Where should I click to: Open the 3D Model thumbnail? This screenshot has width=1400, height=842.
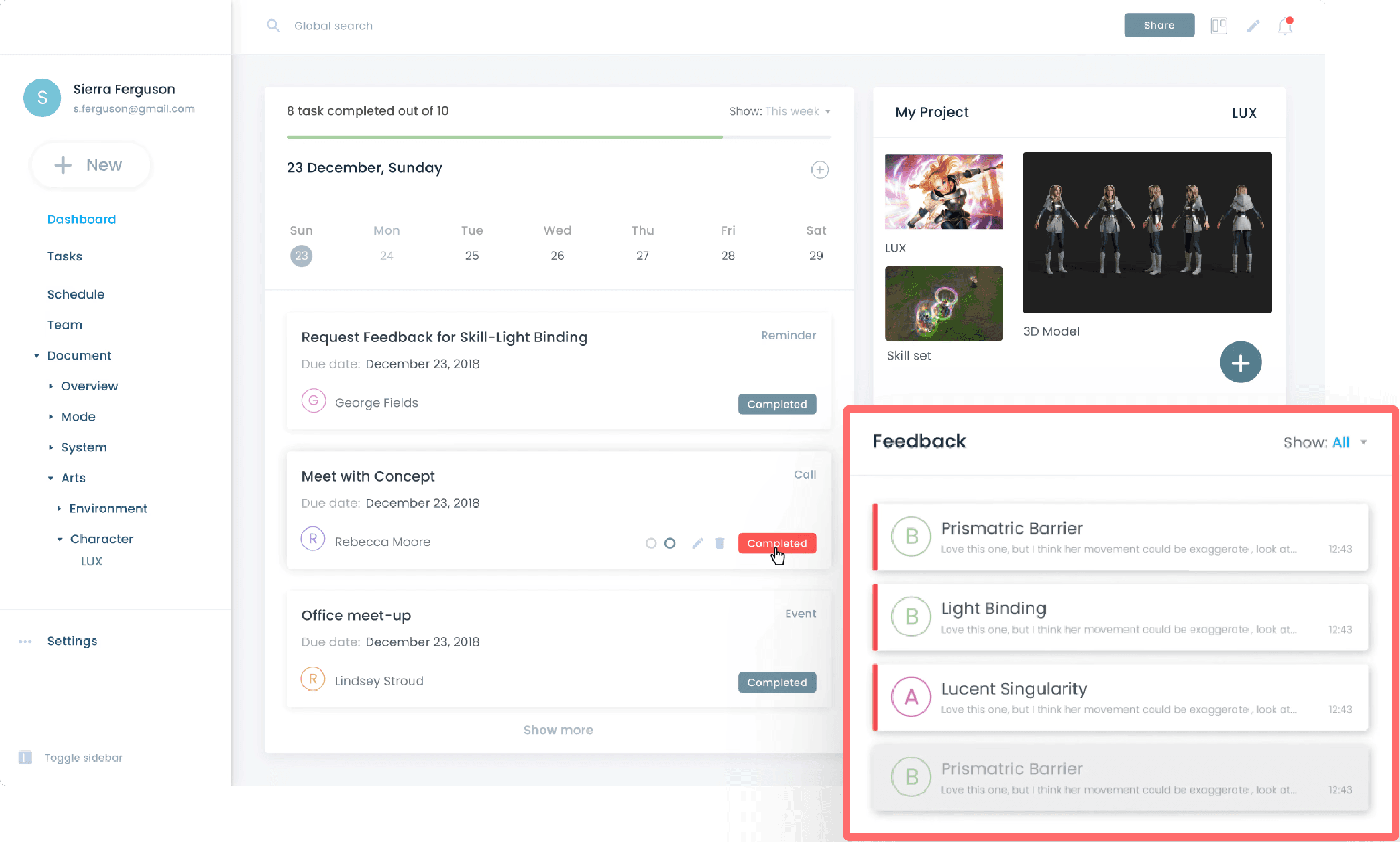pyautogui.click(x=1147, y=232)
